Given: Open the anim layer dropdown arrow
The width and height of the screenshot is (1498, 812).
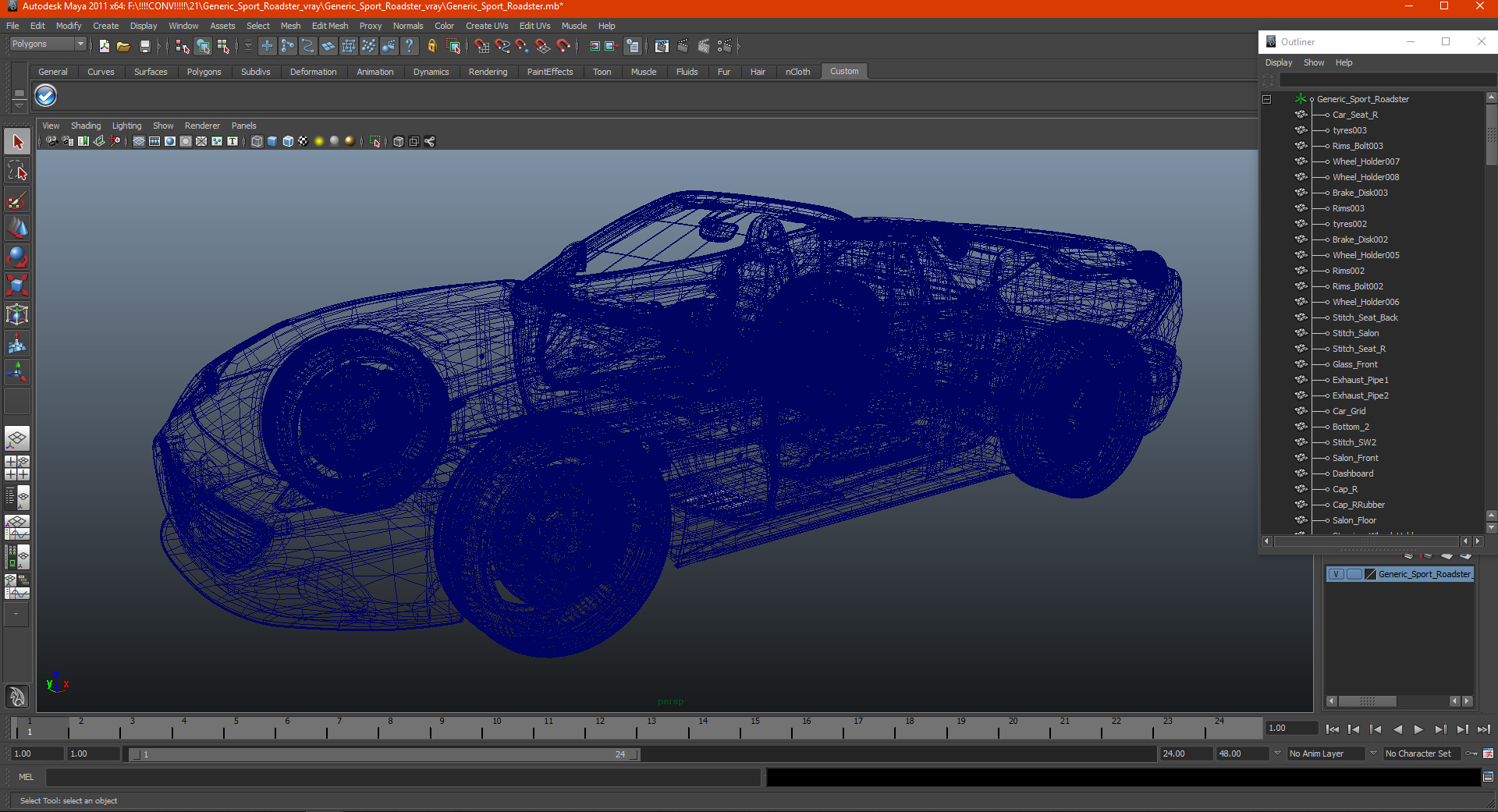Looking at the screenshot, I should pos(1277,753).
